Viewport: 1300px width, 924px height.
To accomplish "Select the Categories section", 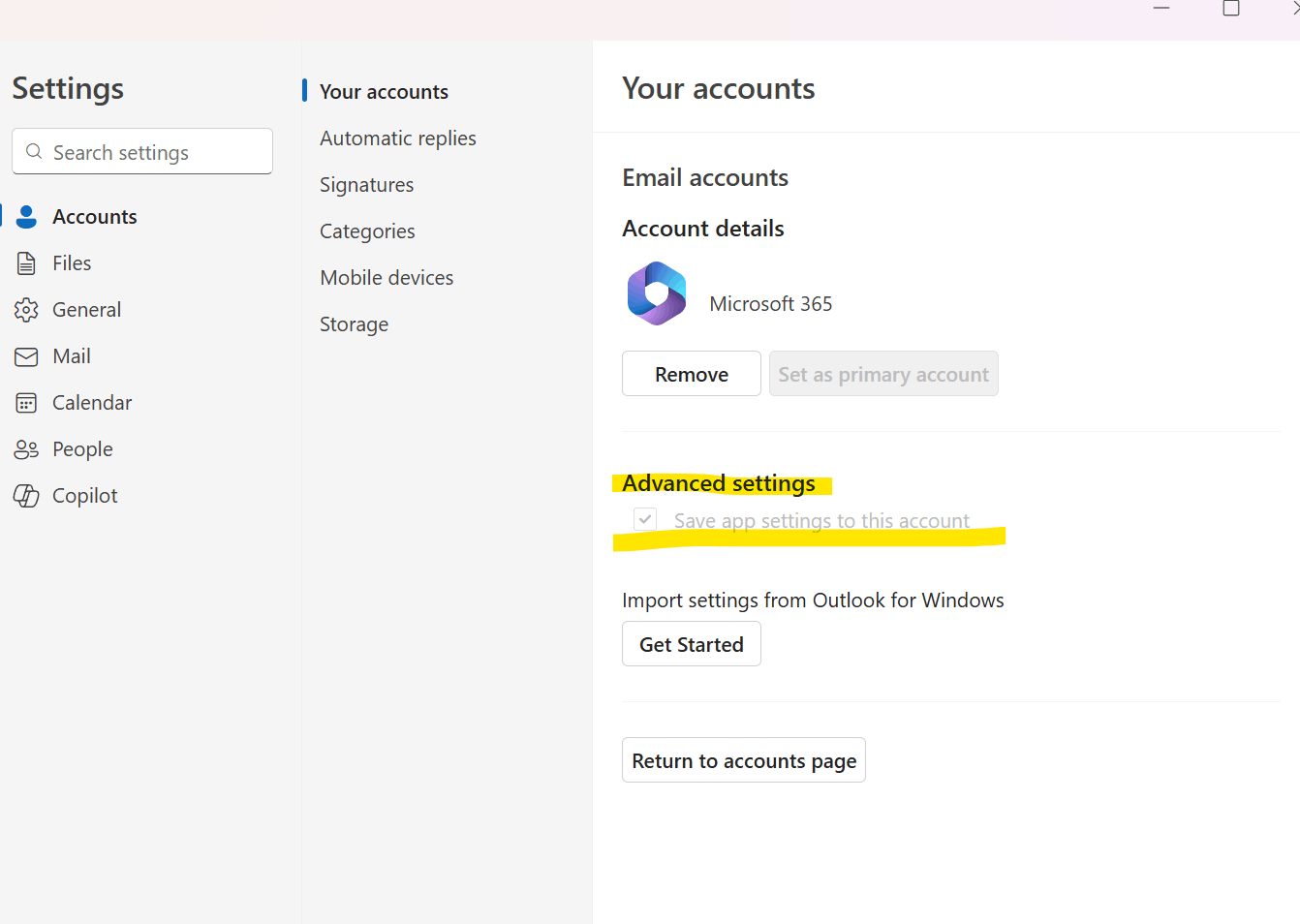I will [x=366, y=231].
